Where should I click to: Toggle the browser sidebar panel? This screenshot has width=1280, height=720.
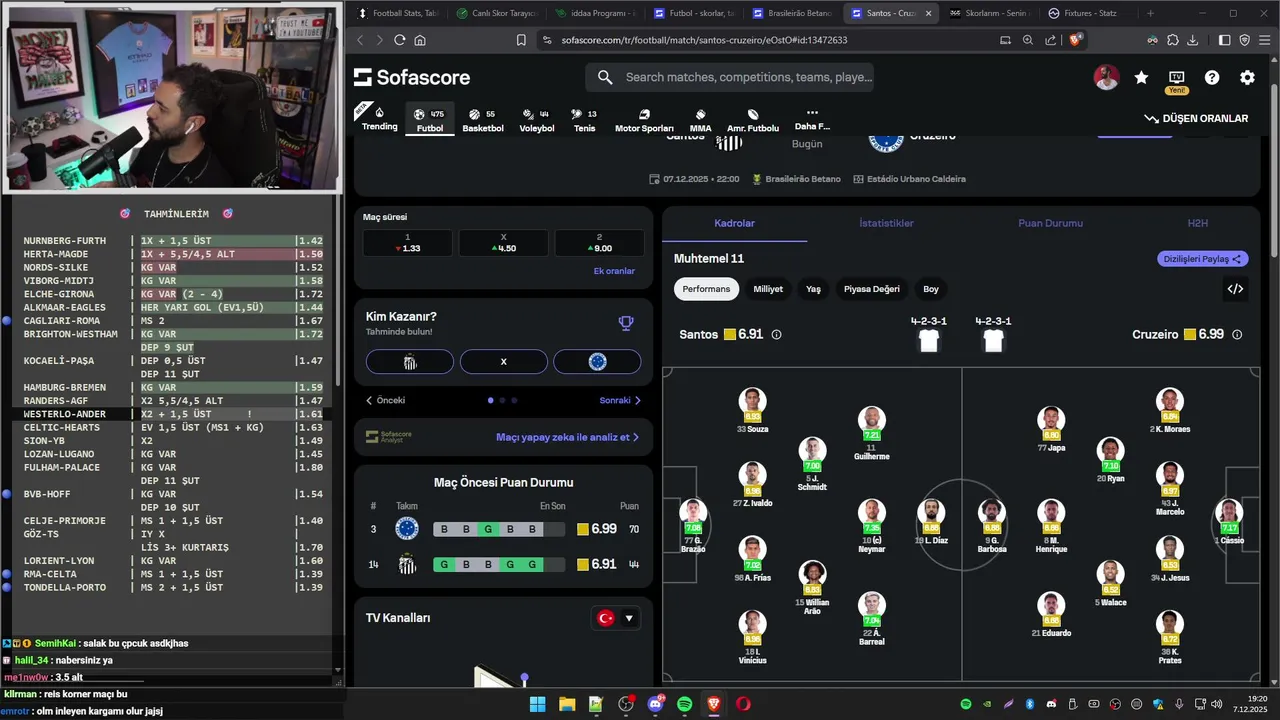[x=1224, y=40]
